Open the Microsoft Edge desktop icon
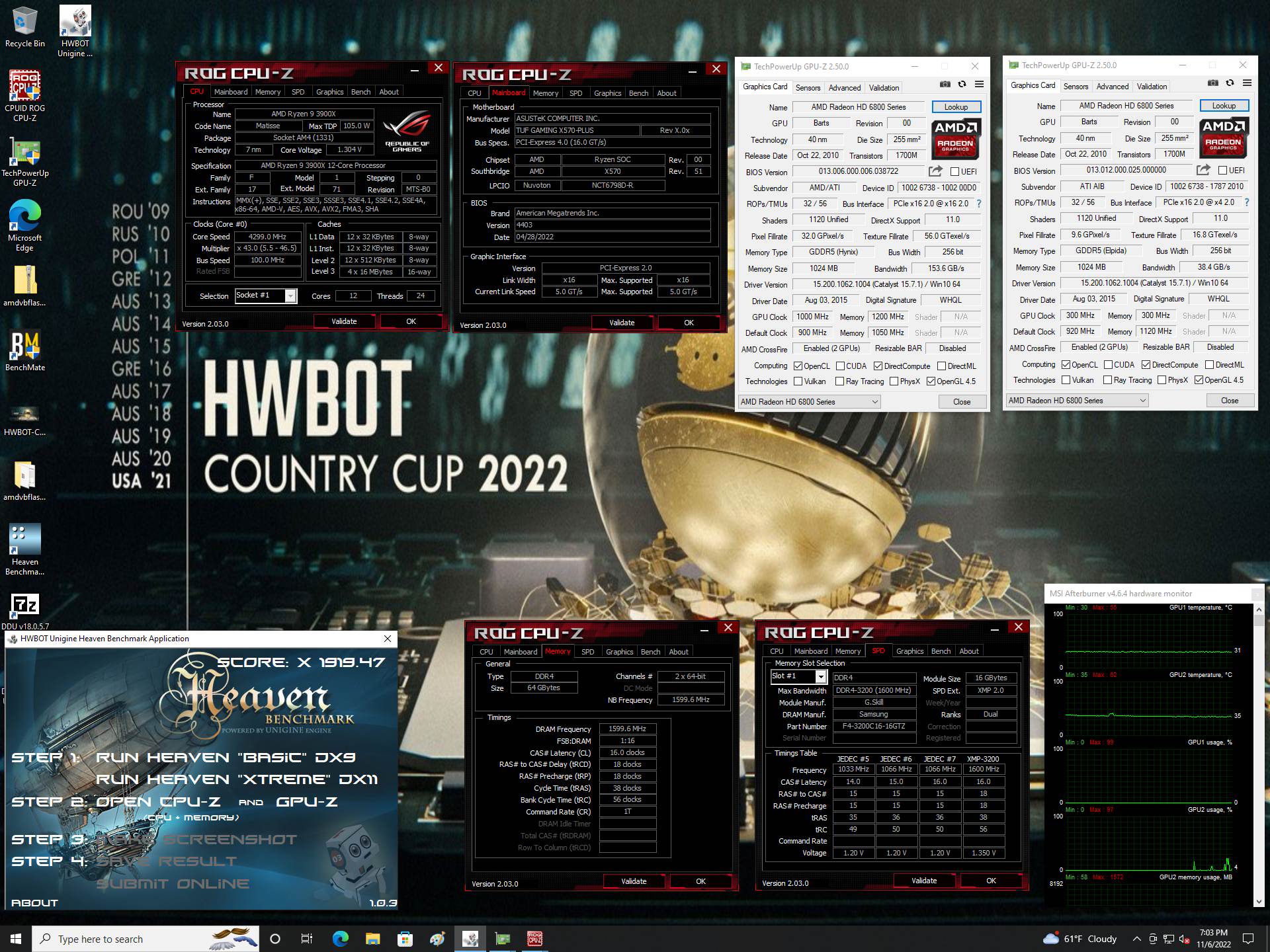This screenshot has height=952, width=1270. pos(25,225)
